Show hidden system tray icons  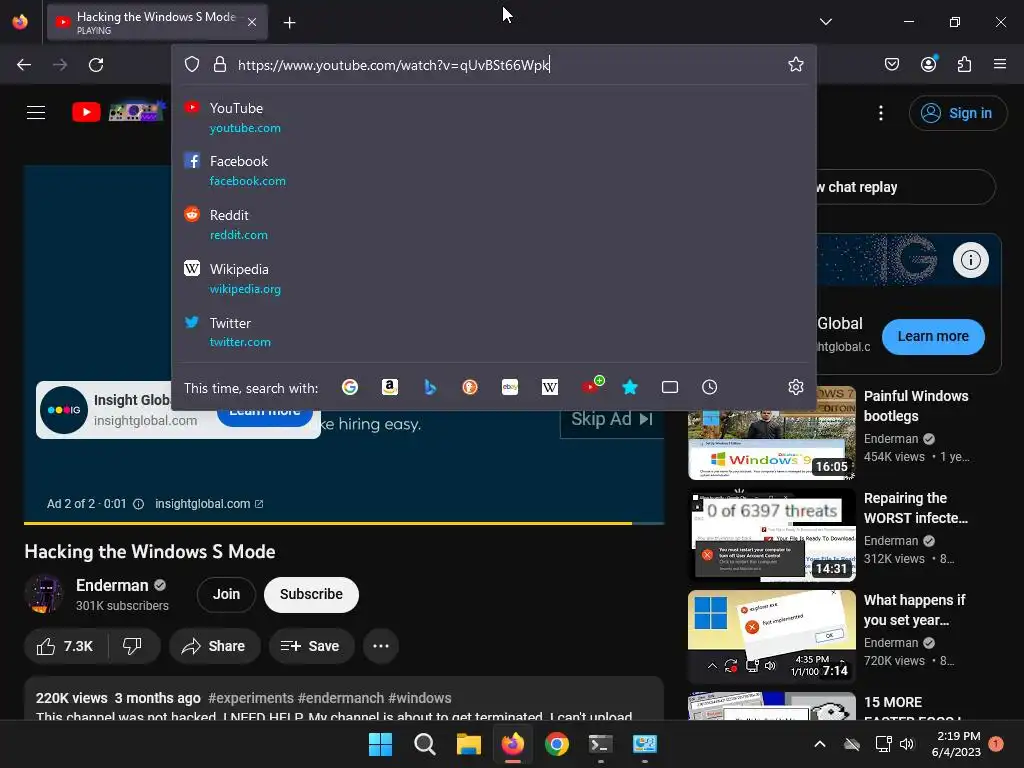point(820,744)
